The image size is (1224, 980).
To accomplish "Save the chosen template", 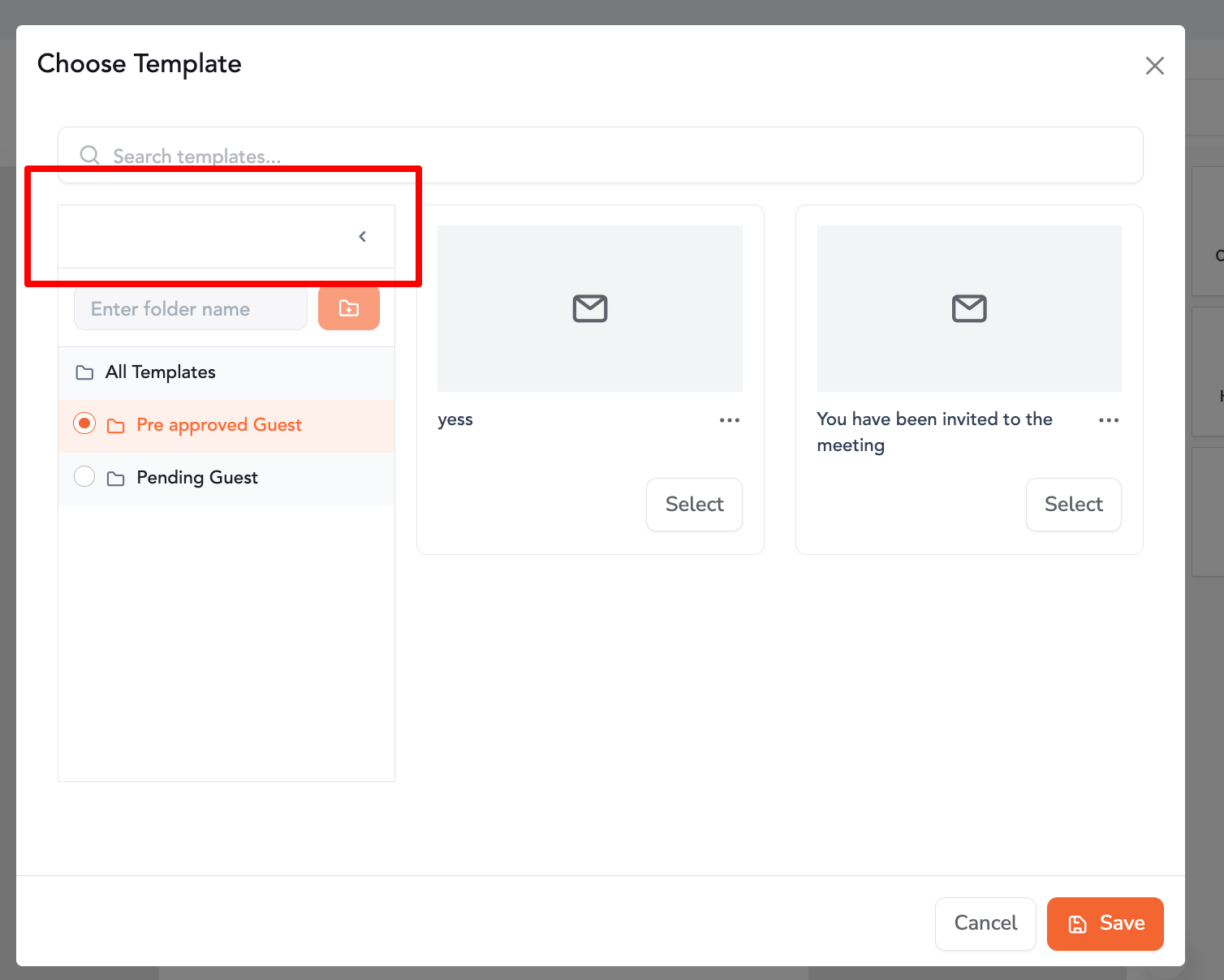I will [1105, 923].
